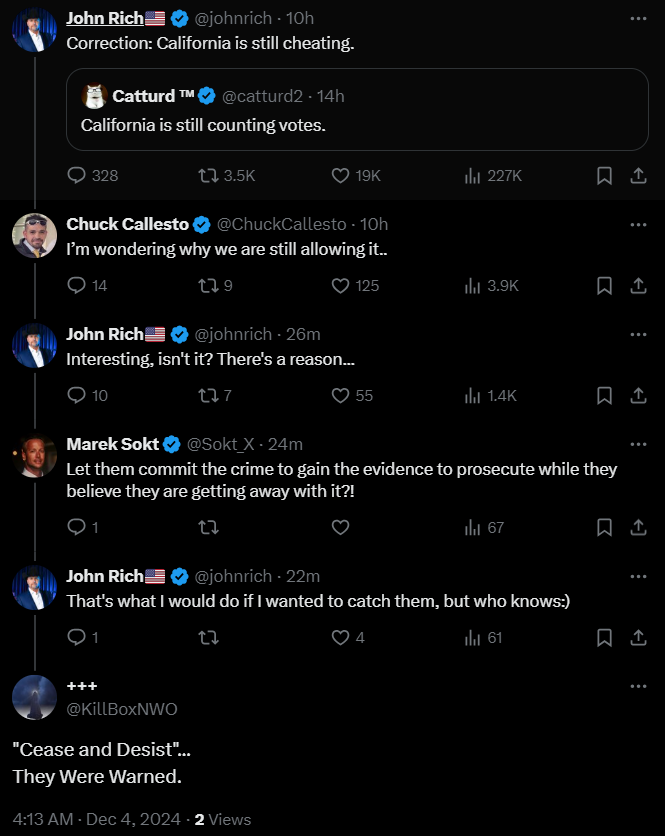Click KillBoxNWO's profile avatar

pyautogui.click(x=34, y=697)
